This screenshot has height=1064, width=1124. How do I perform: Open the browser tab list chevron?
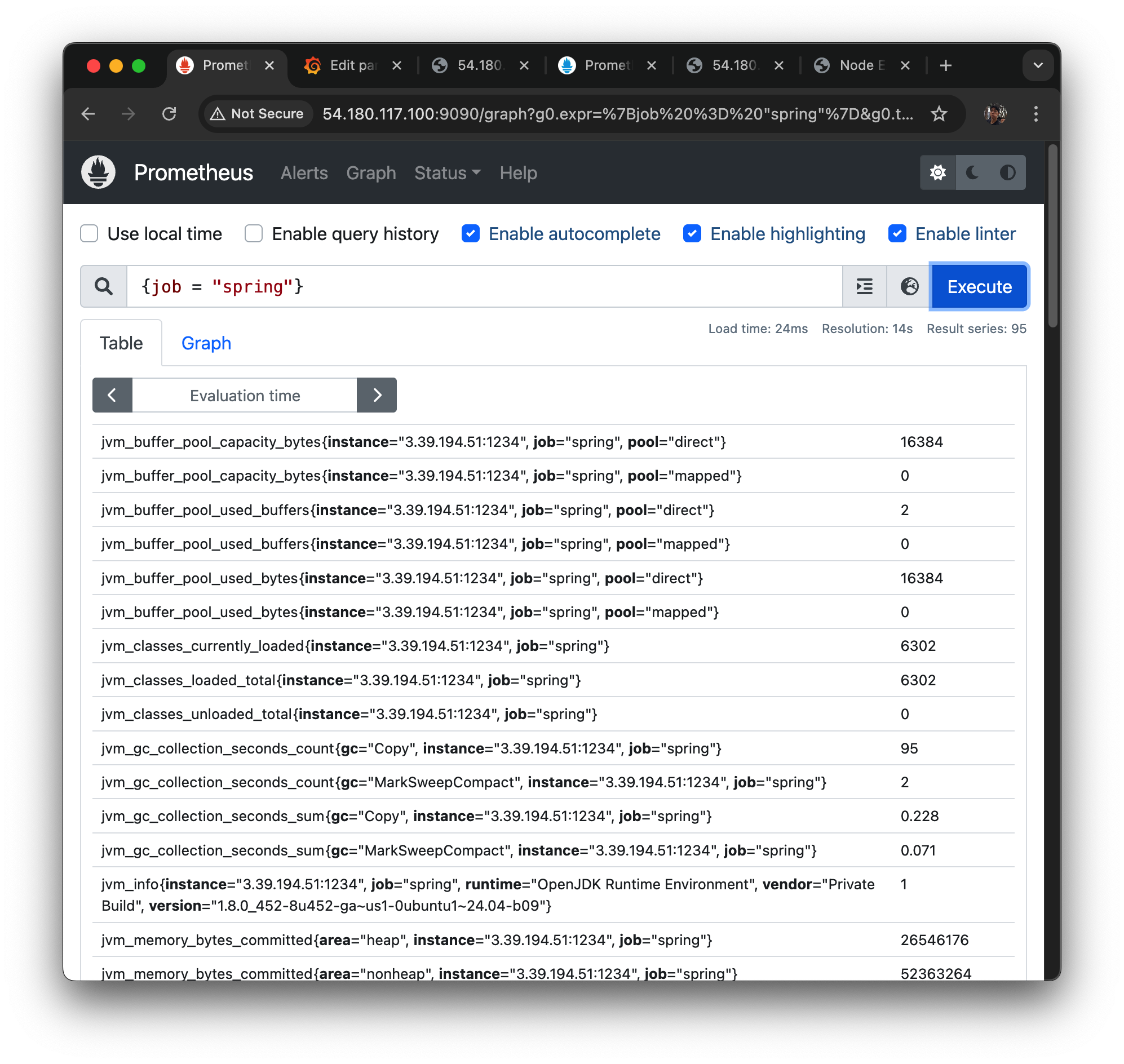[1038, 65]
